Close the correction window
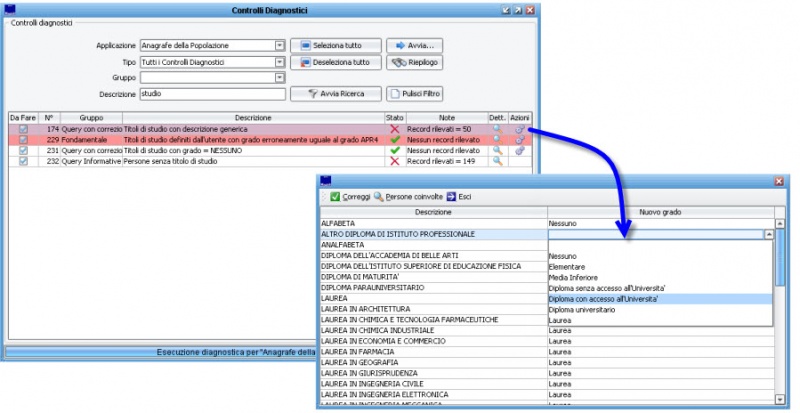The height and width of the screenshot is (413, 800). 779,181
